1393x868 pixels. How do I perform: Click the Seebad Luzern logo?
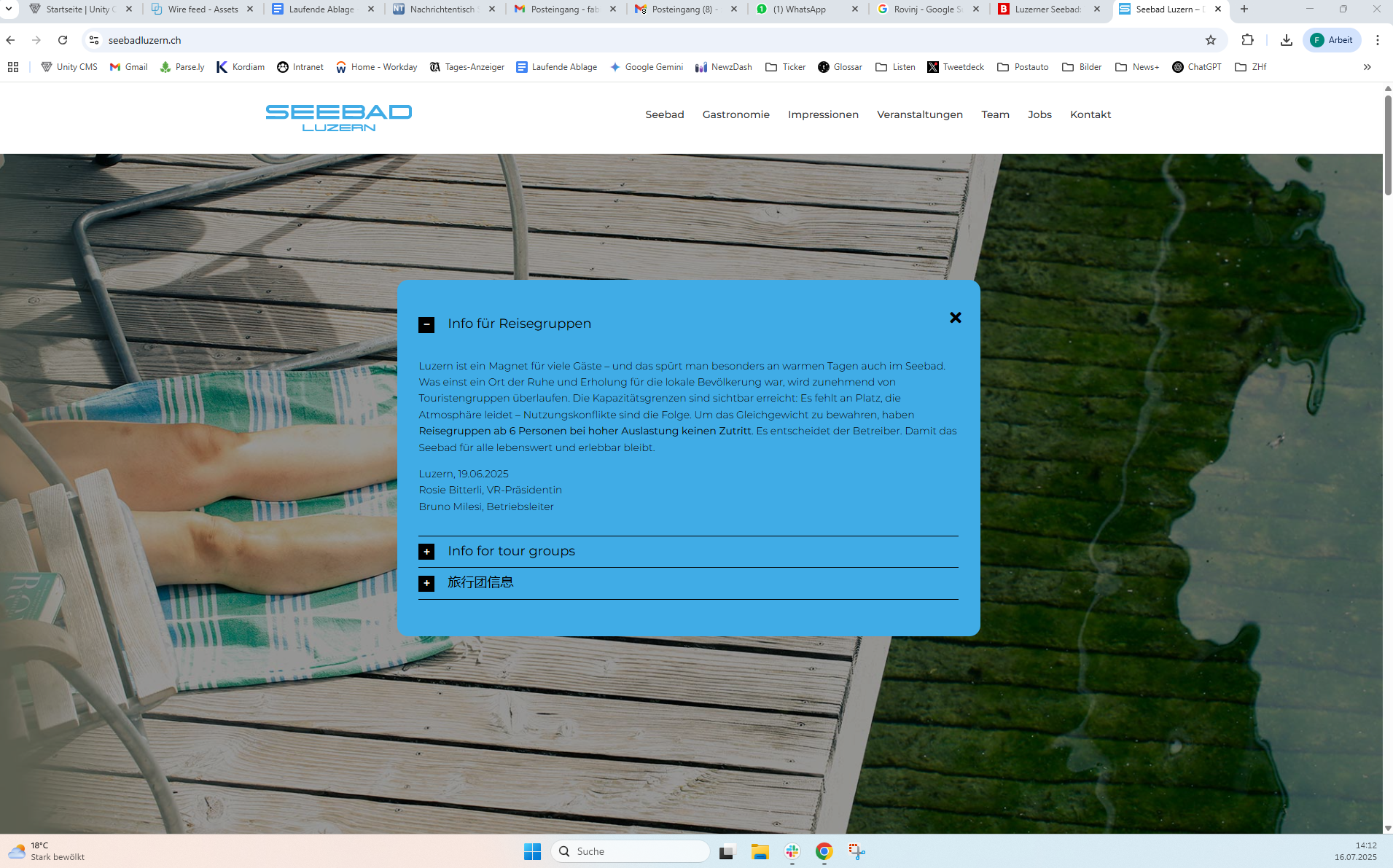[339, 117]
